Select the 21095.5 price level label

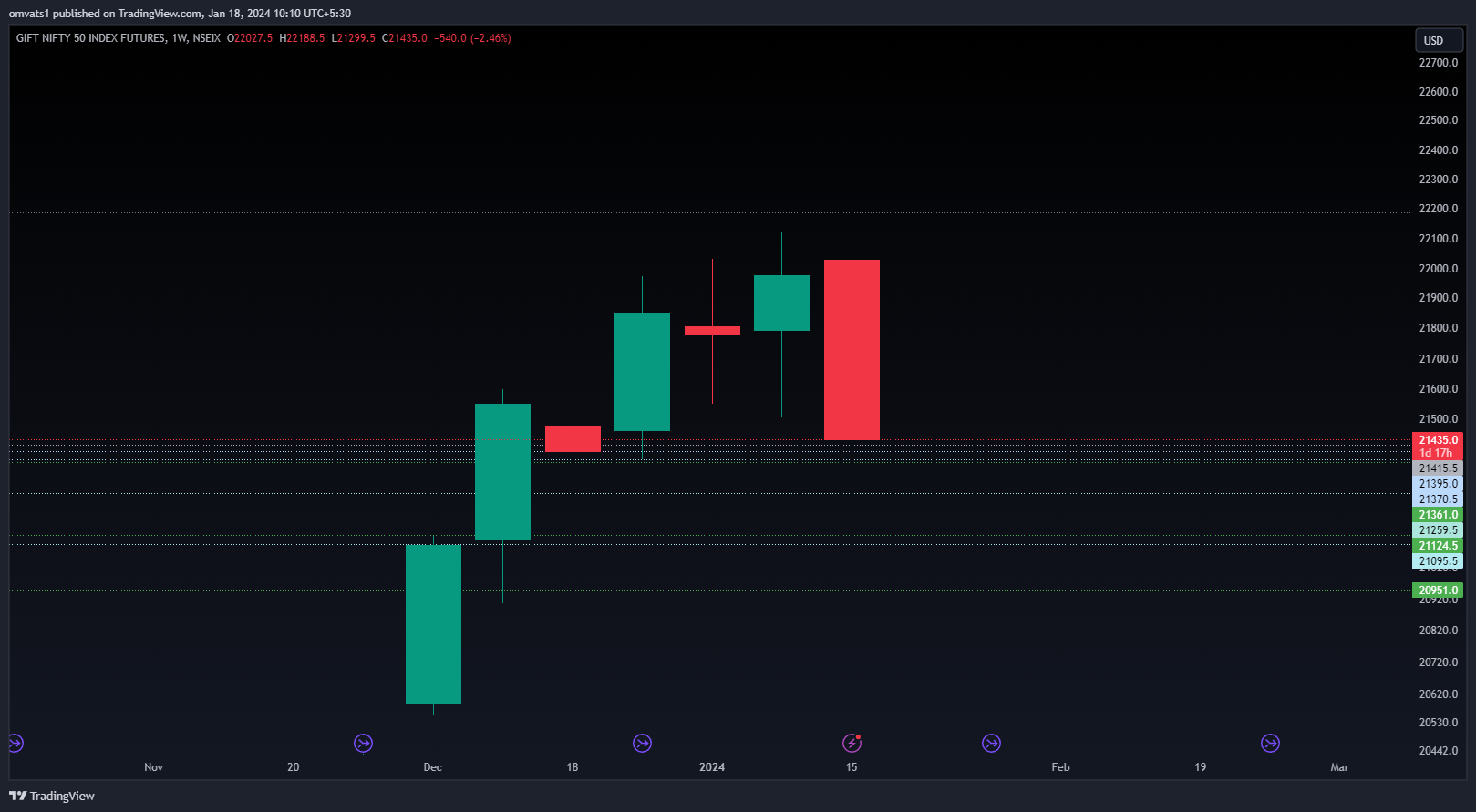pyautogui.click(x=1438, y=561)
